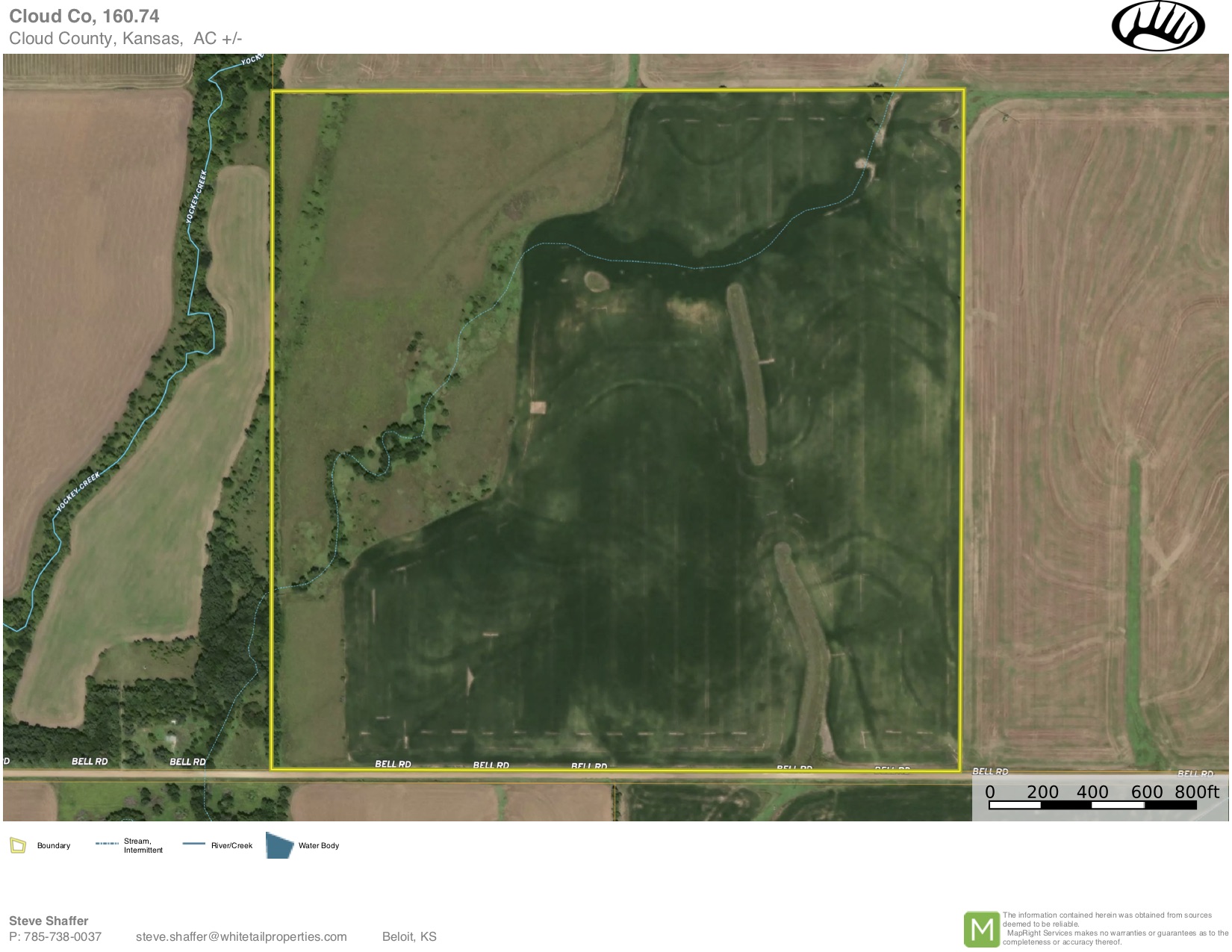Click the MapRight disclaimer text
This screenshot has height=952, width=1232.
(1115, 928)
